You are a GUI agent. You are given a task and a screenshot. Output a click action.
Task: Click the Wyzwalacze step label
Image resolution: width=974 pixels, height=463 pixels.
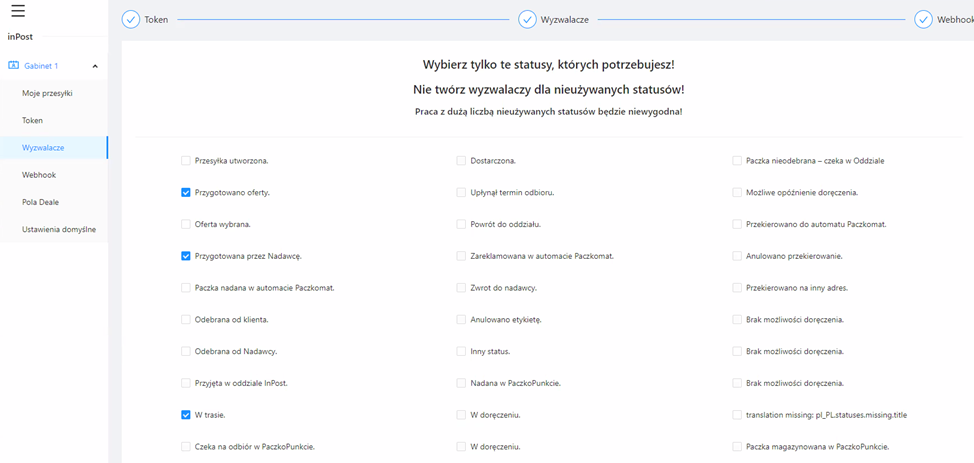coord(565,20)
